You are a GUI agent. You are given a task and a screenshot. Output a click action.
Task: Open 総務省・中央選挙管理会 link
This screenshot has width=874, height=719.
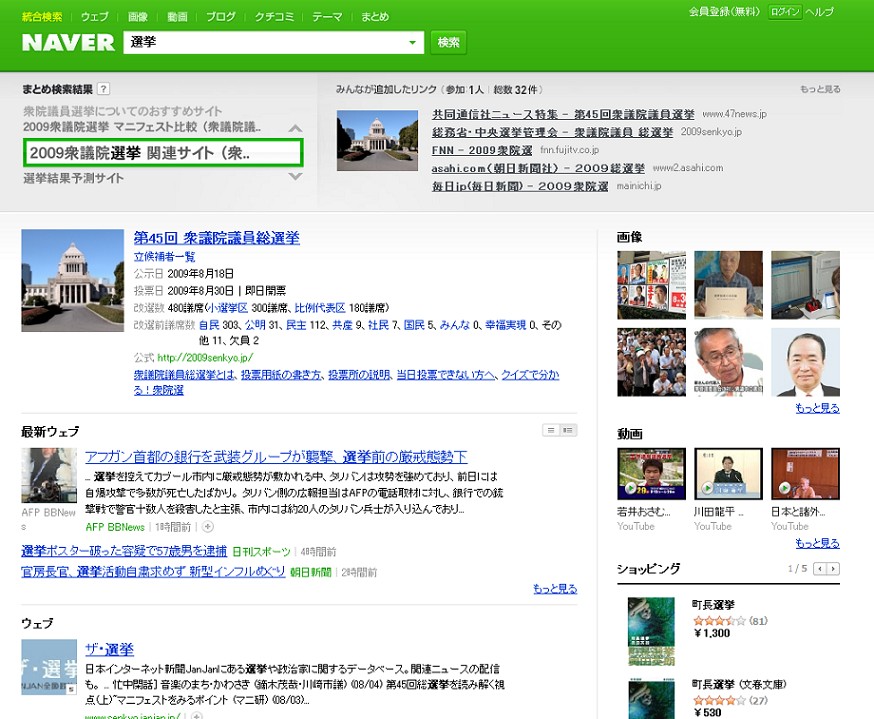coord(552,132)
